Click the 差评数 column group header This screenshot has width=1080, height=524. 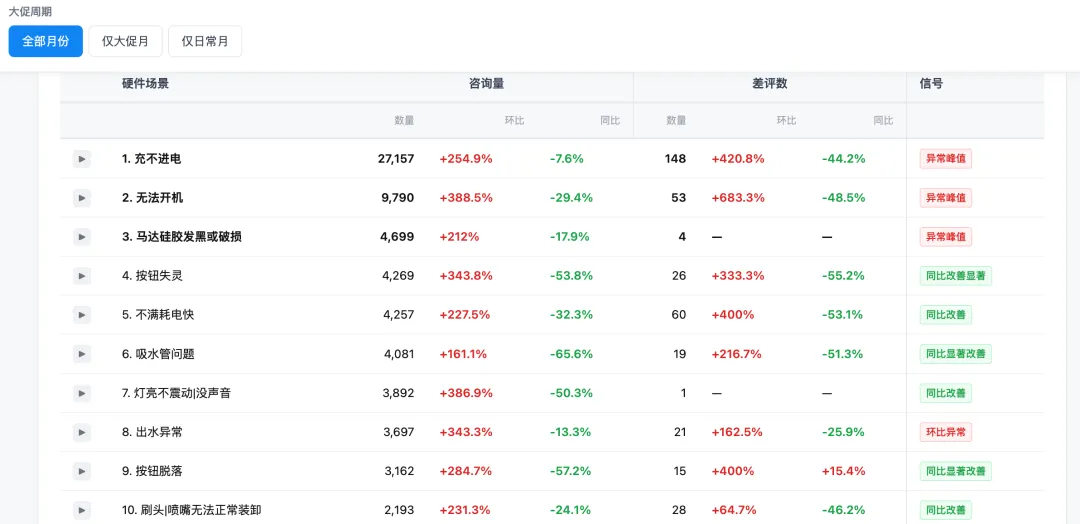[x=769, y=84]
